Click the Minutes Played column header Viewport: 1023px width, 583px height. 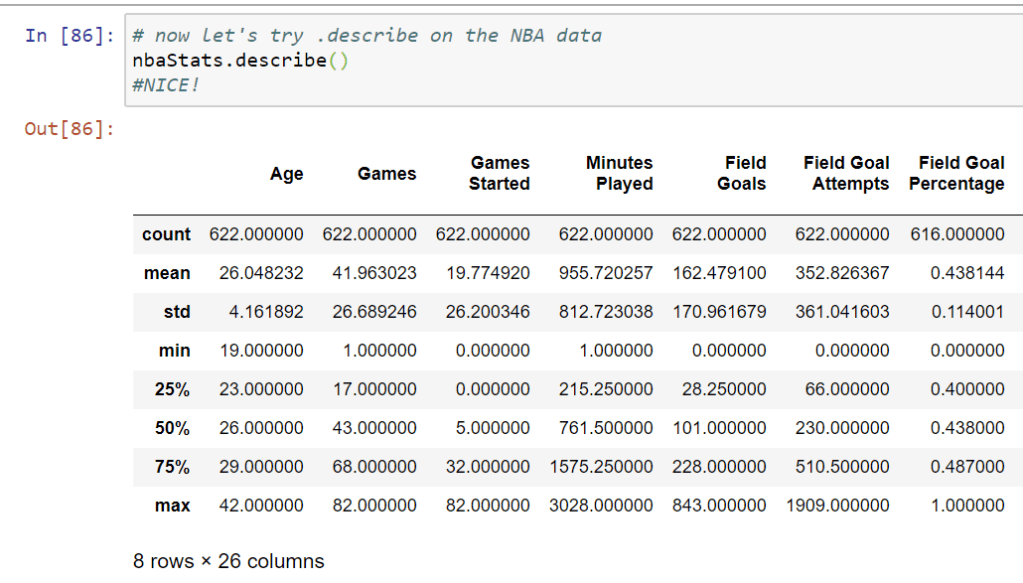tap(619, 173)
